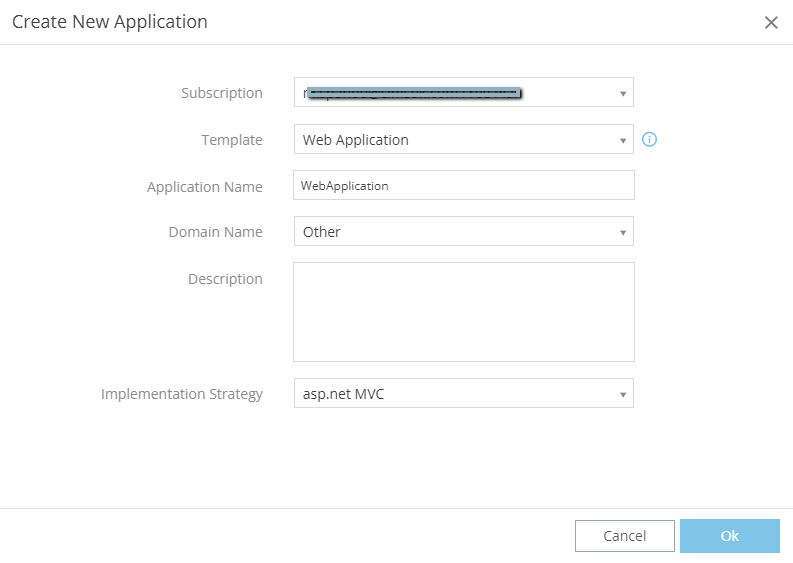
Task: Focus the Application Name text field
Action: pyautogui.click(x=463, y=186)
